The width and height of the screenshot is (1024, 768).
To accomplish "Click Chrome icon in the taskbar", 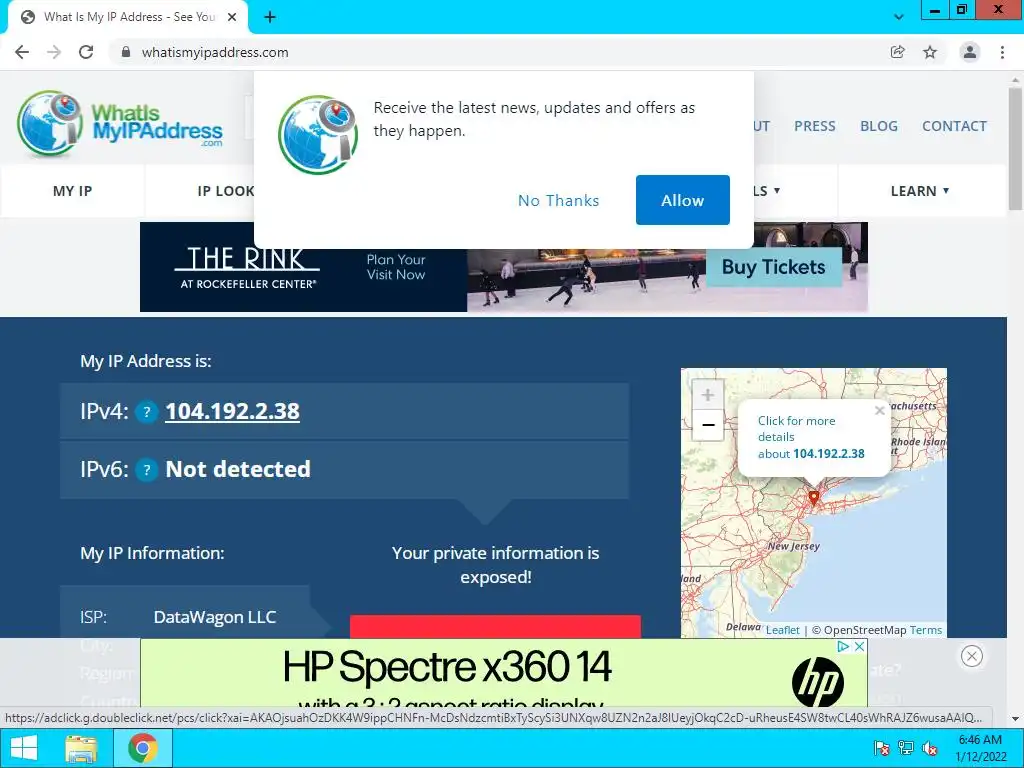I will pyautogui.click(x=143, y=748).
